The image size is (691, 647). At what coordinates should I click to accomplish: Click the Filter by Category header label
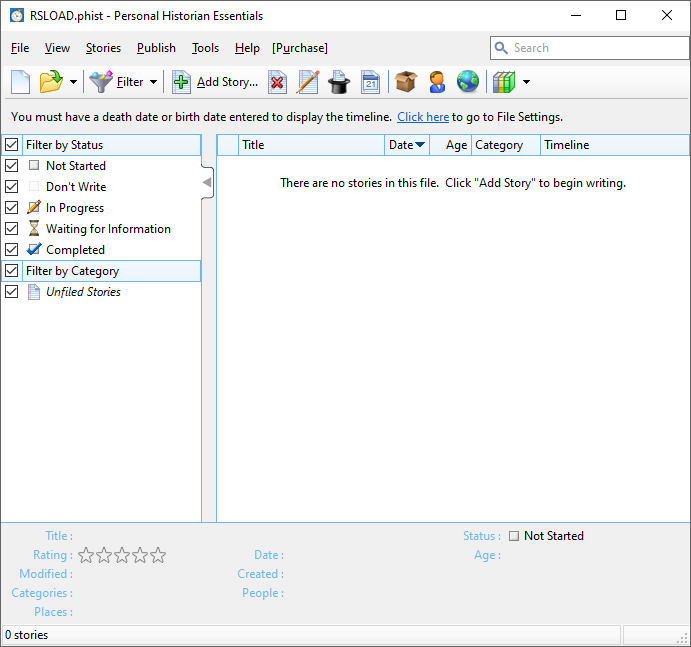tap(72, 271)
